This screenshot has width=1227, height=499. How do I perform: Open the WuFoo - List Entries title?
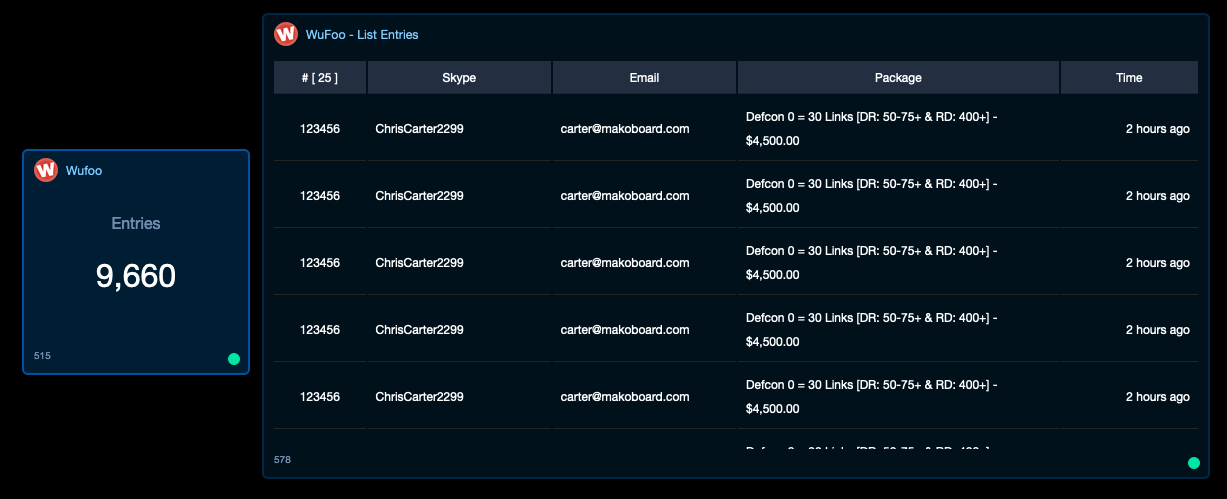(x=362, y=35)
